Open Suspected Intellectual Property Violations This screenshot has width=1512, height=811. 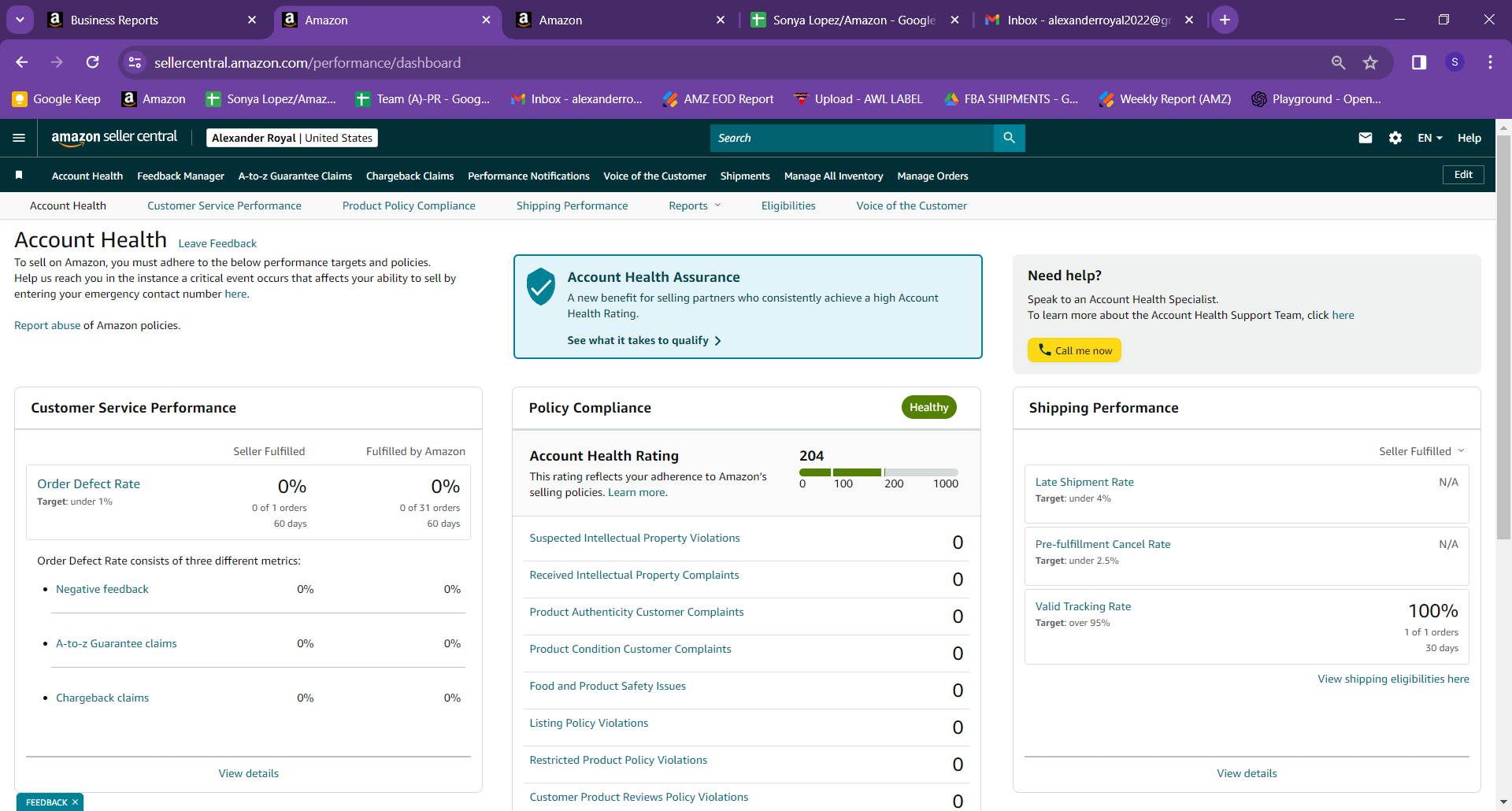pyautogui.click(x=635, y=538)
